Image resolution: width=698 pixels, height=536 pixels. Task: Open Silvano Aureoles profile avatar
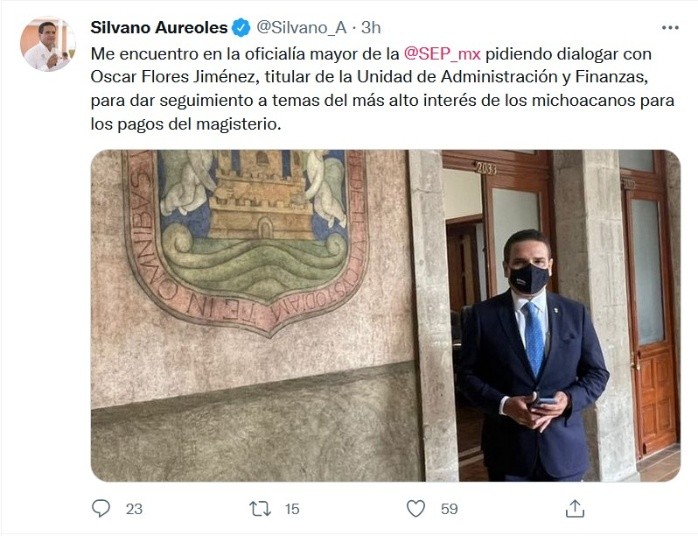coord(48,44)
